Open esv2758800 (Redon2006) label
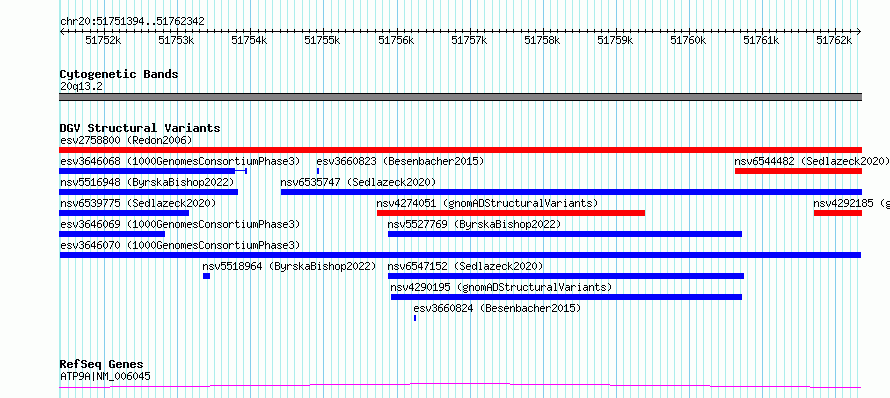Viewport: 890px width, 398px height. [126, 140]
